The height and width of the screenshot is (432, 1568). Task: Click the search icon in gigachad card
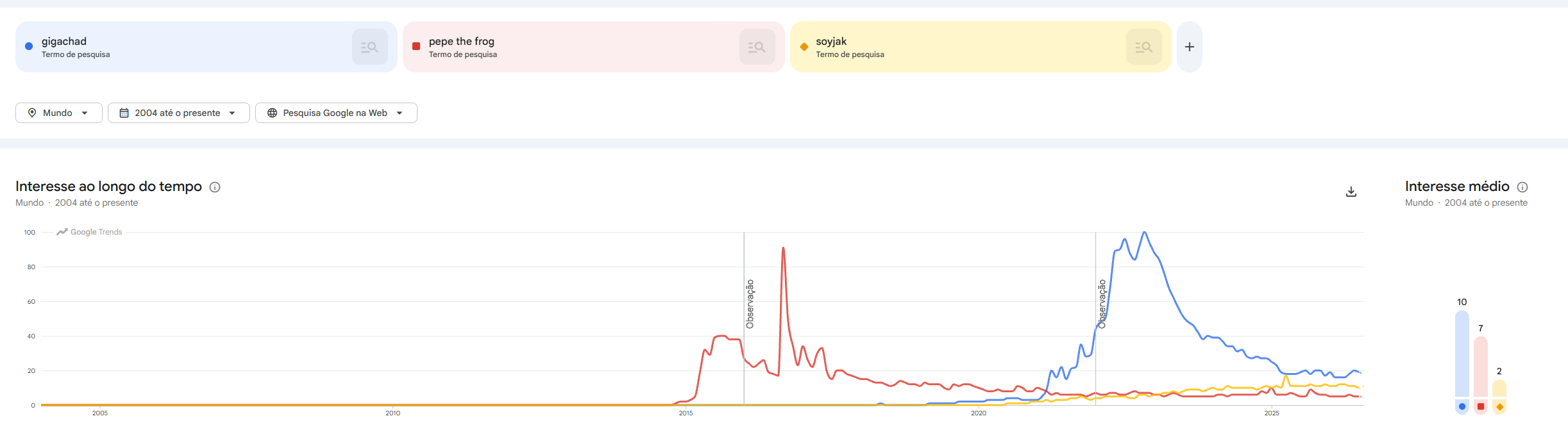point(369,47)
